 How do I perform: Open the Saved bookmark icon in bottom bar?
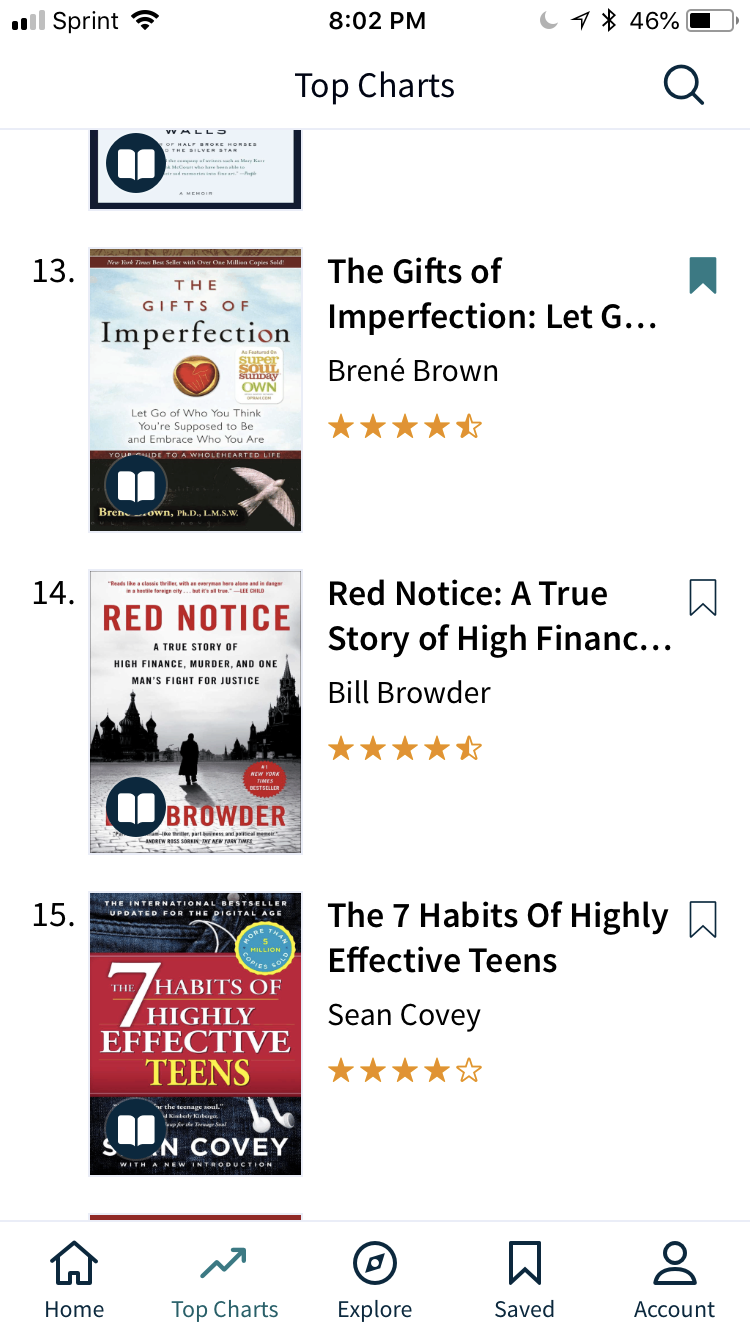(524, 1264)
